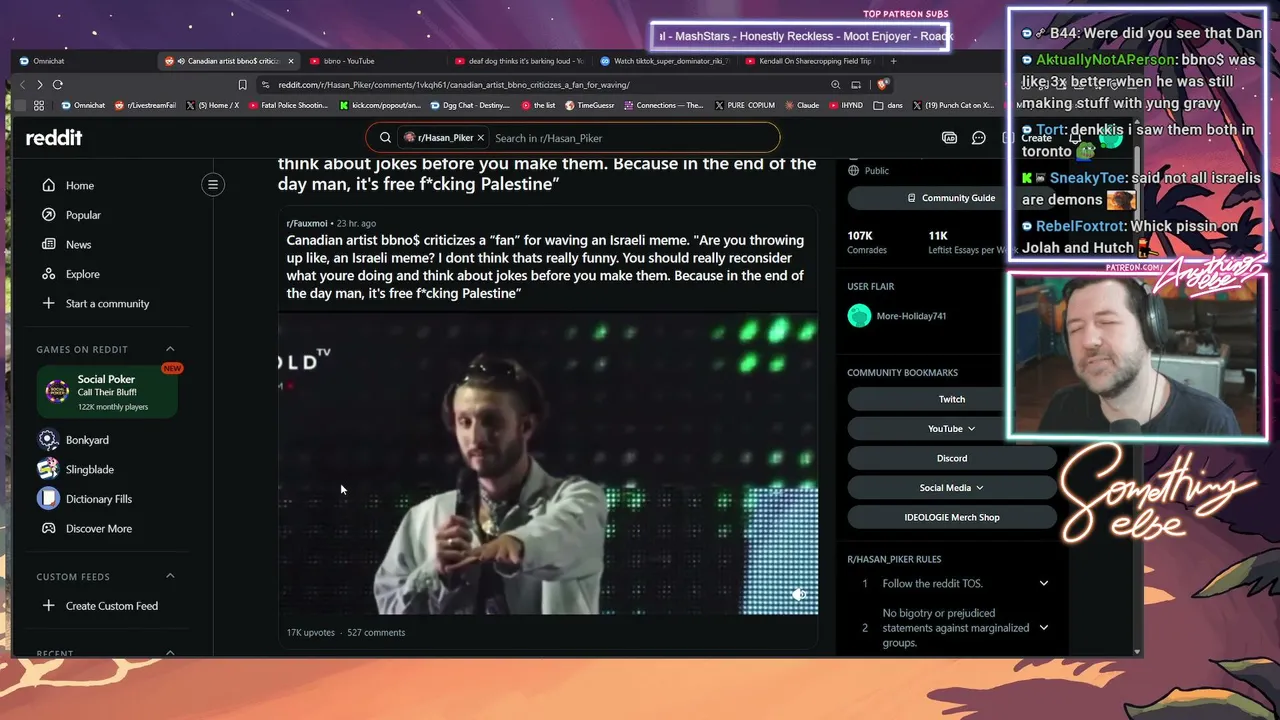The image size is (1280, 720).
Task: Click the Home icon in Reddit sidebar
Action: pyautogui.click(x=48, y=185)
